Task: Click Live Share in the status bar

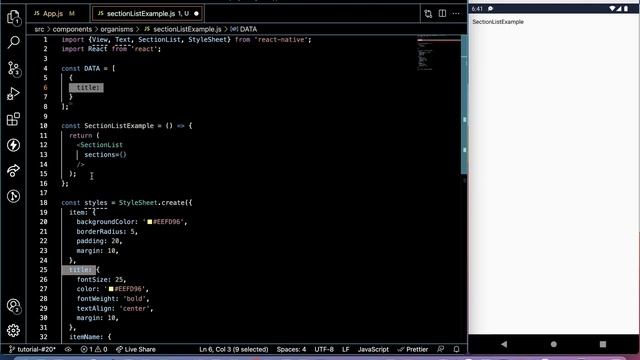Action: tap(136, 349)
